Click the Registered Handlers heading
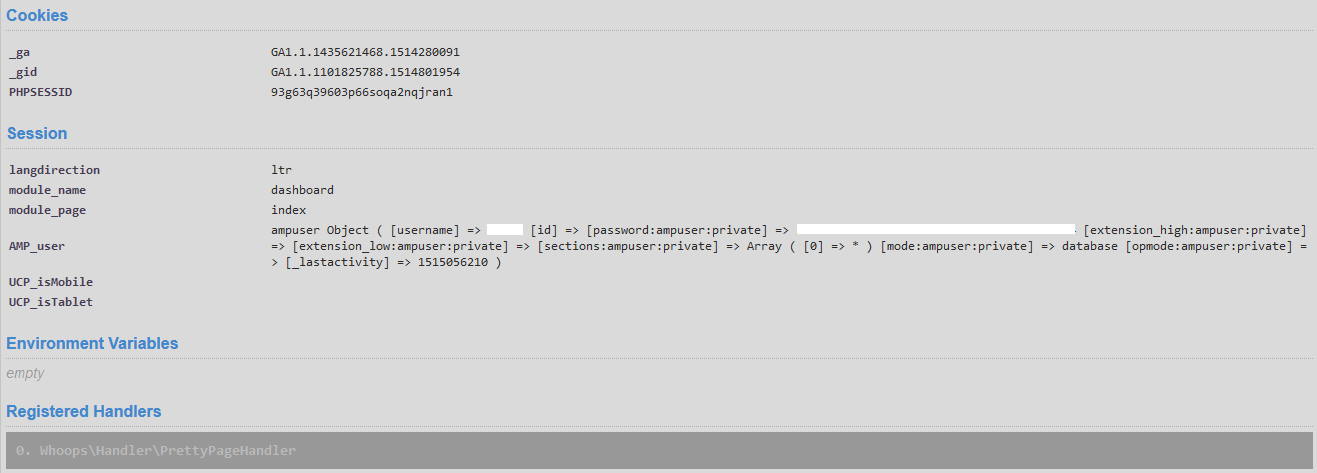Viewport: 1317px width, 473px height. [84, 412]
